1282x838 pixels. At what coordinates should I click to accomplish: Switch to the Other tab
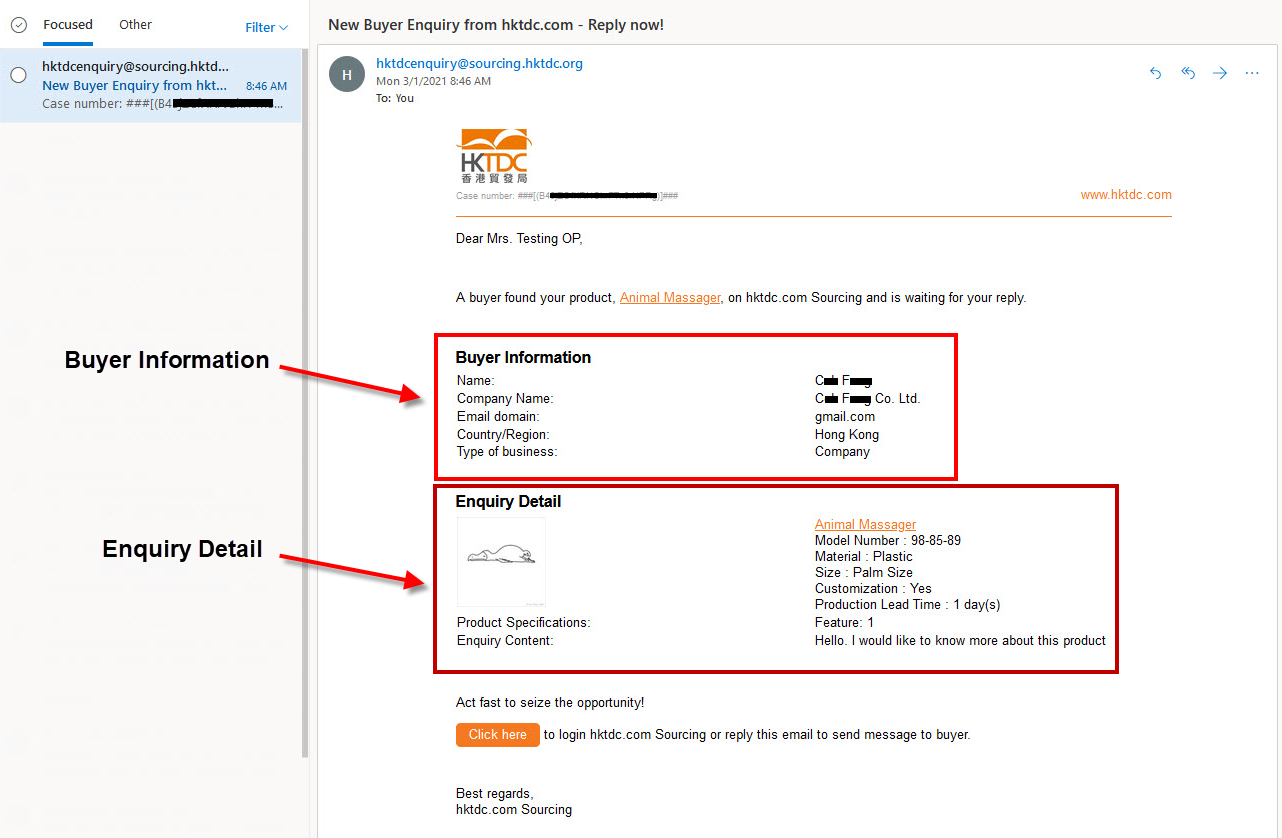tap(136, 24)
